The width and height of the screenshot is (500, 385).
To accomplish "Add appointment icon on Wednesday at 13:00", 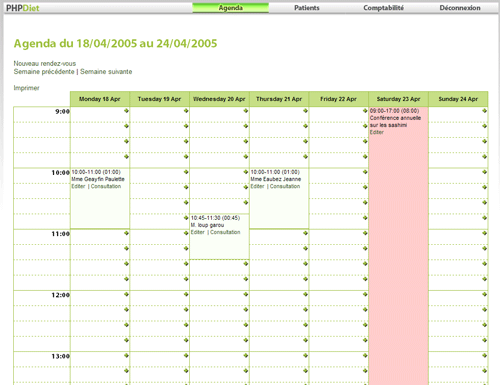I will click(246, 356).
